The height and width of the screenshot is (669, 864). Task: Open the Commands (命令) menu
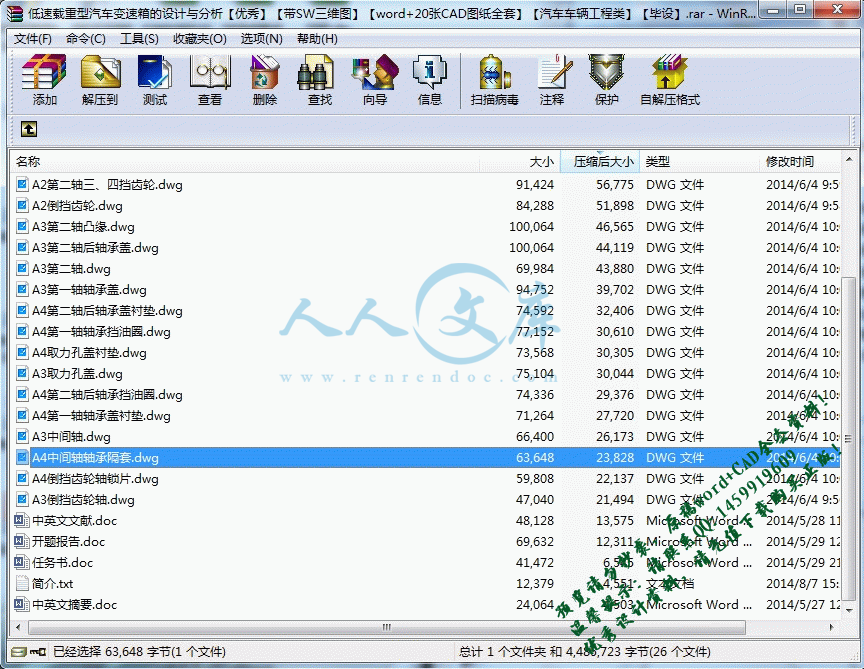point(85,39)
